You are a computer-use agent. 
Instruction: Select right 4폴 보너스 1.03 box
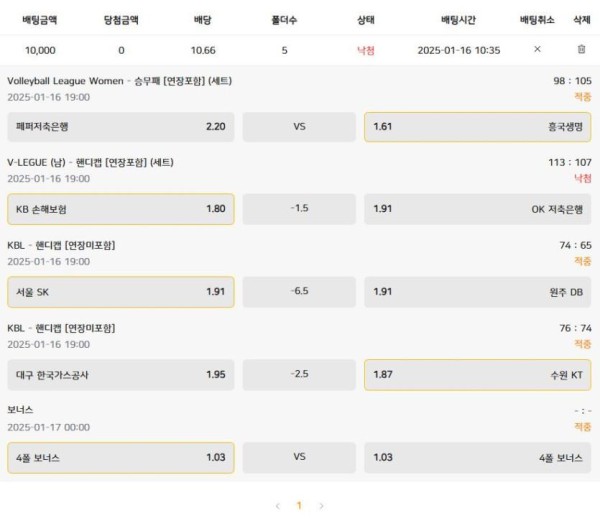tap(478, 458)
